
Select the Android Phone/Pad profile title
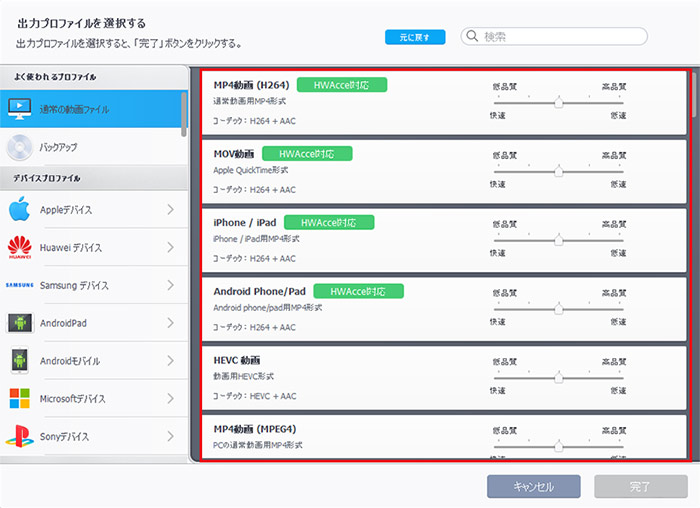point(259,291)
